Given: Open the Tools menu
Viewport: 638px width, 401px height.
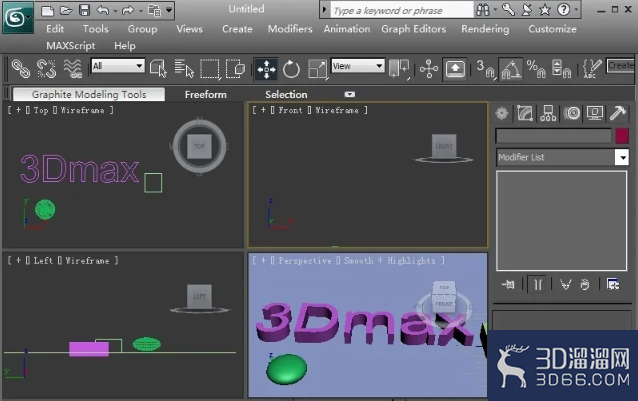Looking at the screenshot, I should pyautogui.click(x=96, y=29).
